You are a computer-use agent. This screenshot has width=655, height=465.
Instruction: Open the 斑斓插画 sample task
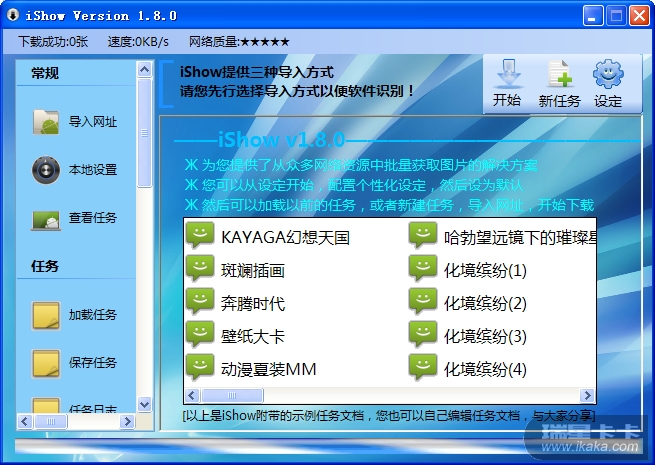(253, 270)
